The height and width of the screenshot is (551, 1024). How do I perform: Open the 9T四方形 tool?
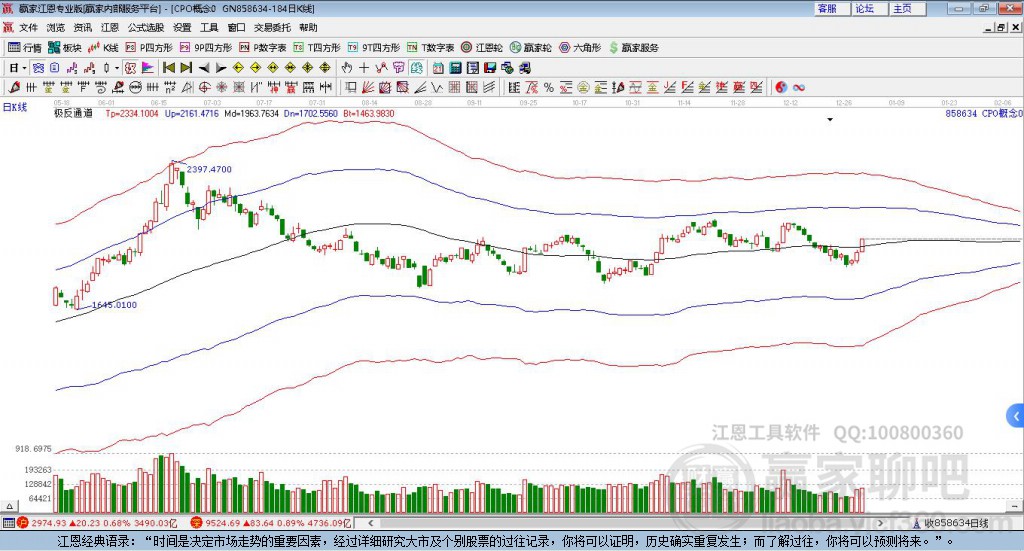click(x=374, y=48)
